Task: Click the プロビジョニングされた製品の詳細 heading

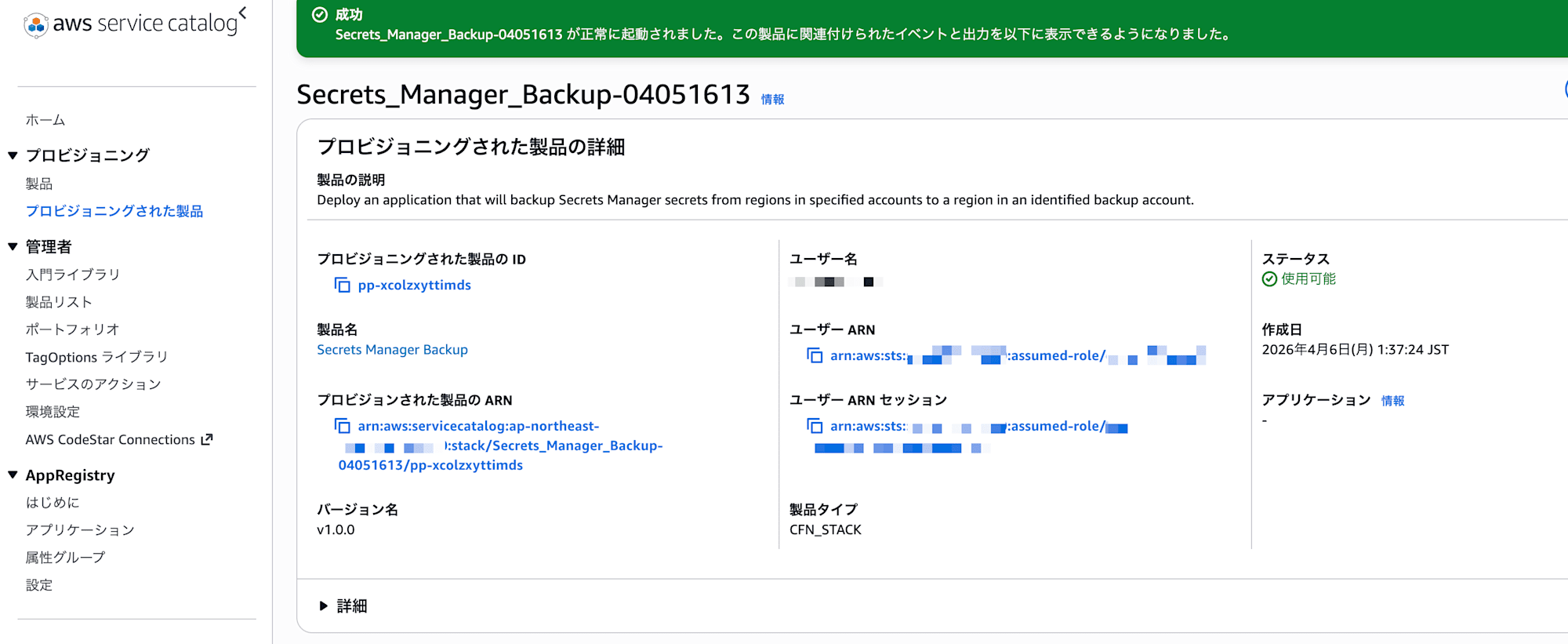Action: point(470,147)
